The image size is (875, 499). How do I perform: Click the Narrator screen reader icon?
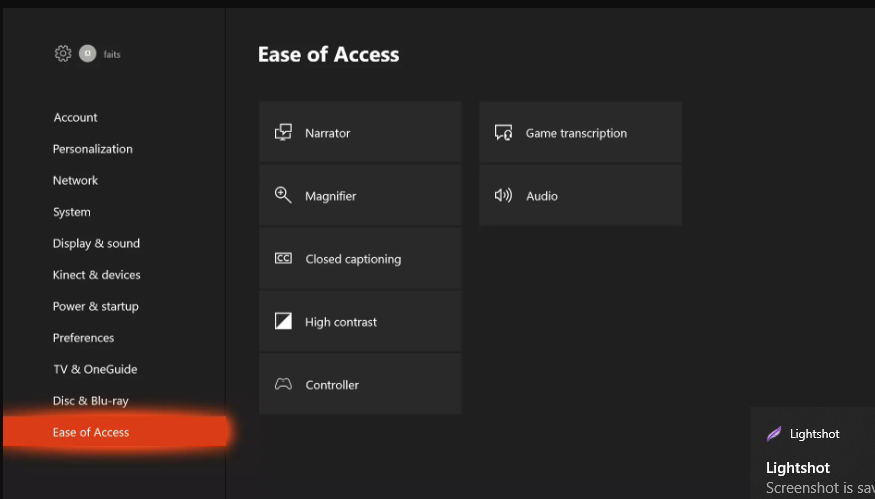coord(283,132)
